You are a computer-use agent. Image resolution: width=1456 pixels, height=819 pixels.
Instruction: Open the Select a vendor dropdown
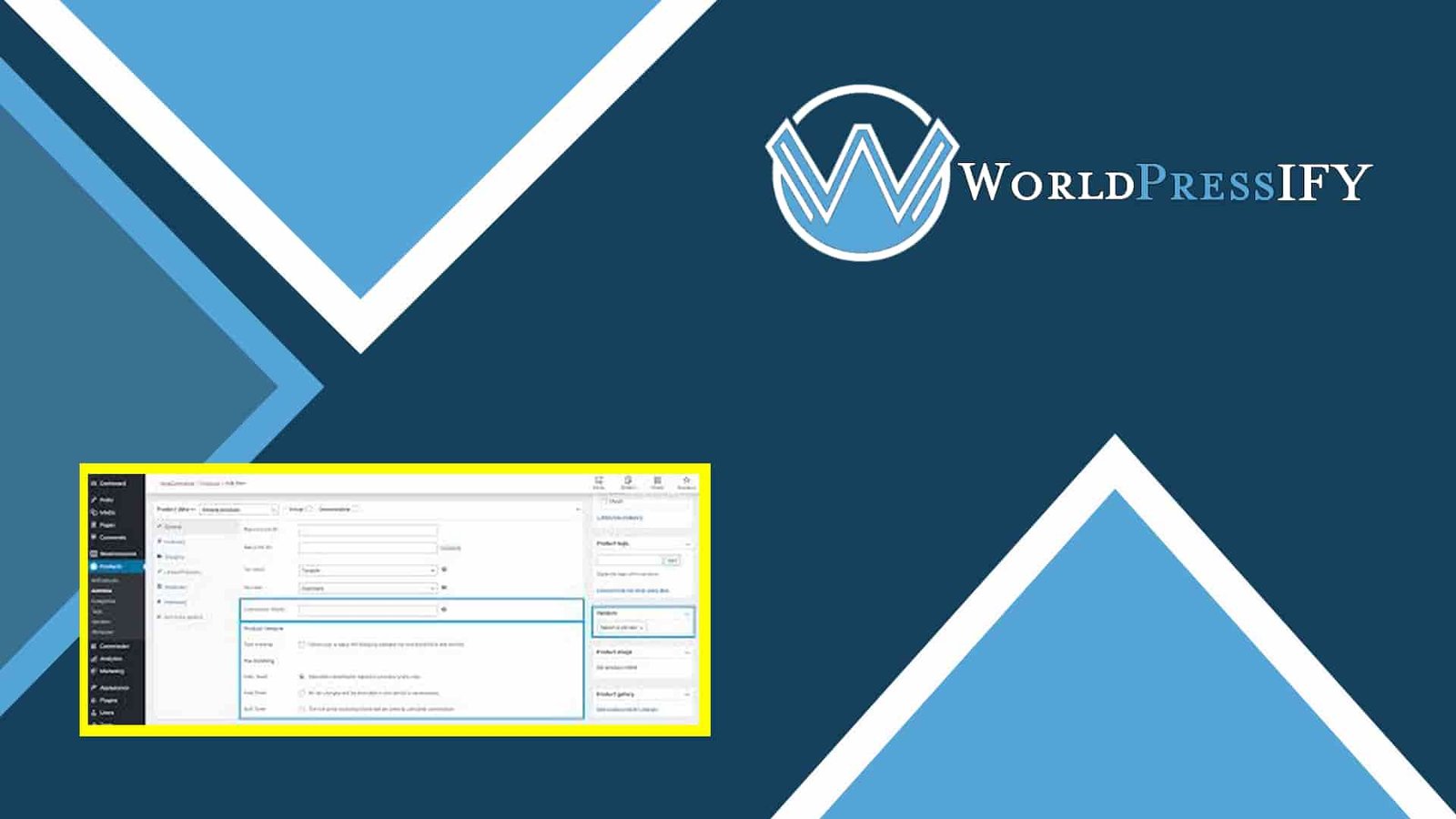click(x=622, y=627)
